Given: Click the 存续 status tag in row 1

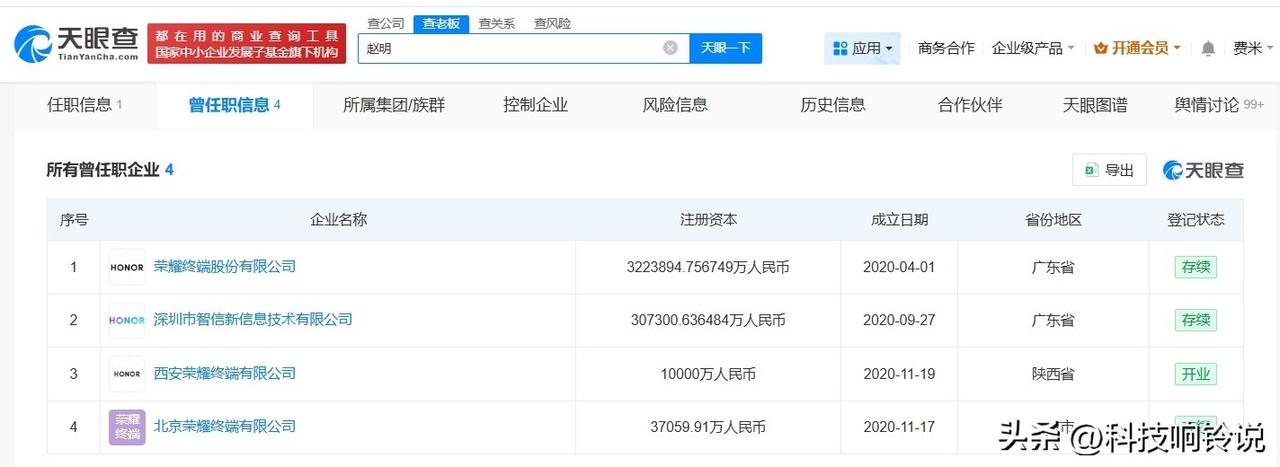Looking at the screenshot, I should tap(1196, 267).
